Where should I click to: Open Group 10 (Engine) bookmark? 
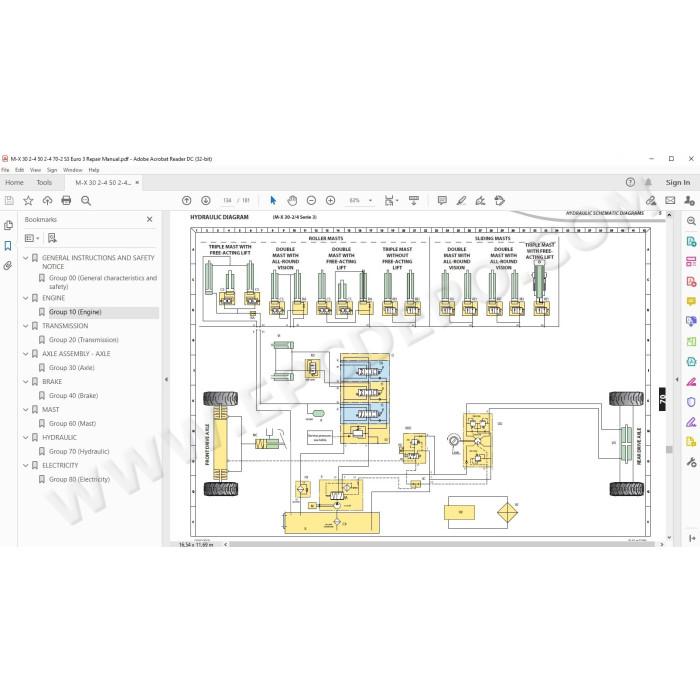pyautogui.click(x=75, y=312)
